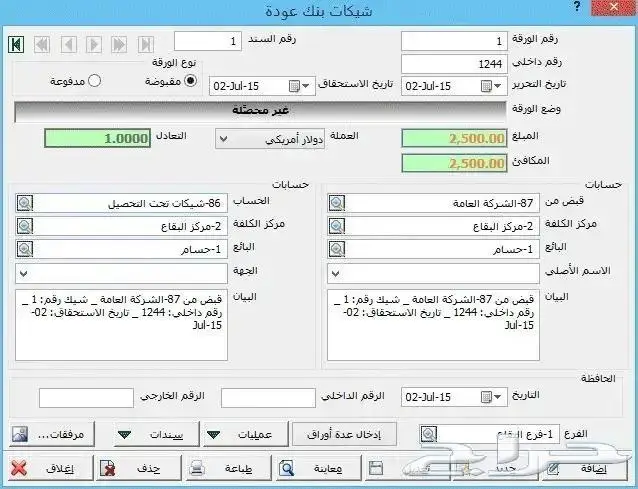This screenshot has height=489, width=638.
Task: Select the مدفوعة paper type radio button
Action: [94, 81]
